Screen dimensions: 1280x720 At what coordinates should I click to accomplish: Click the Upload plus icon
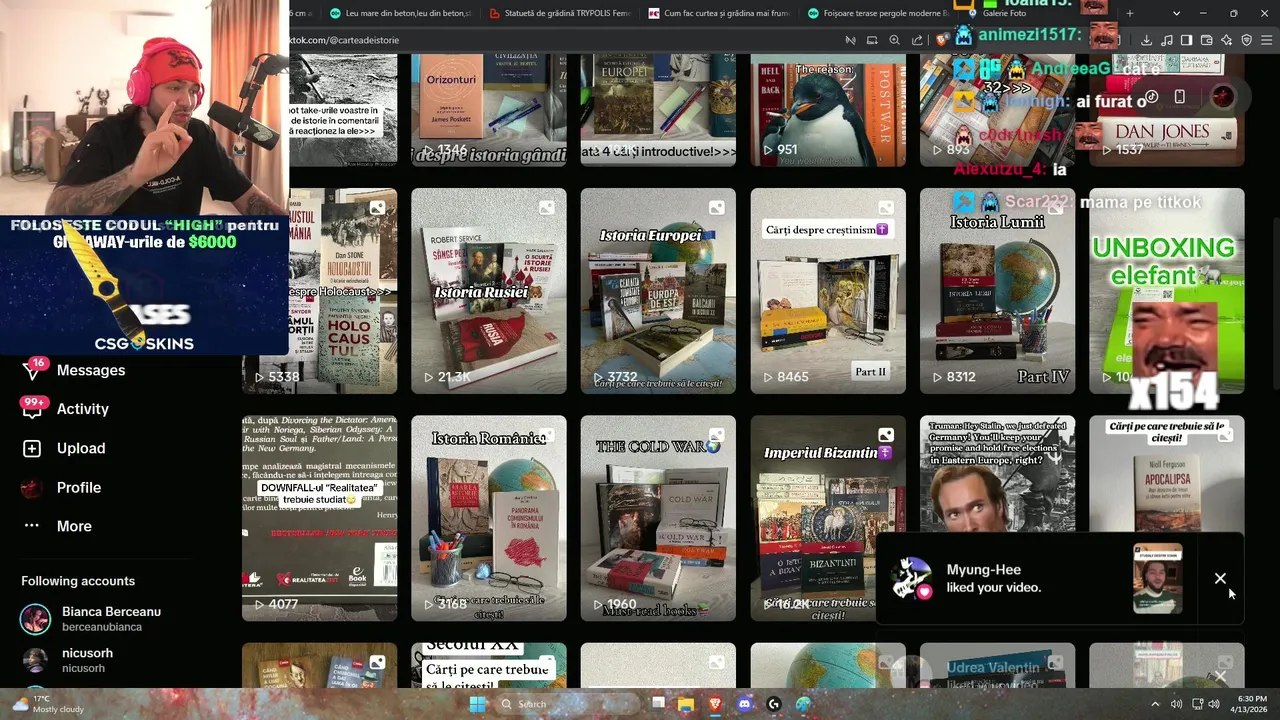pos(32,448)
